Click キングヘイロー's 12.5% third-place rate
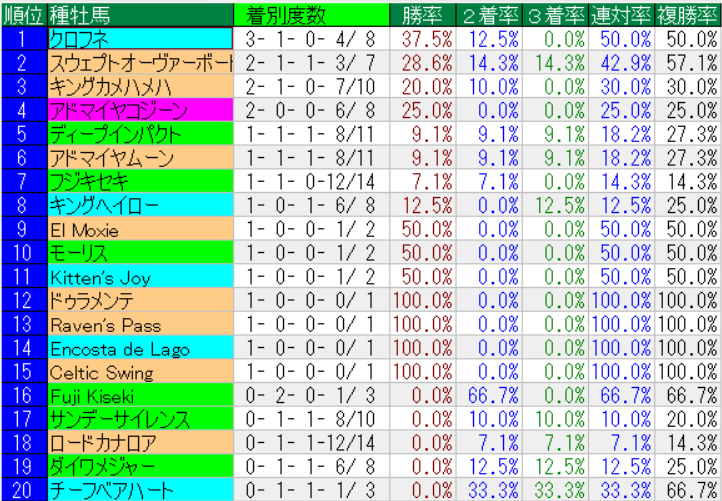Image resolution: width=722 pixels, height=501 pixels. (555, 205)
